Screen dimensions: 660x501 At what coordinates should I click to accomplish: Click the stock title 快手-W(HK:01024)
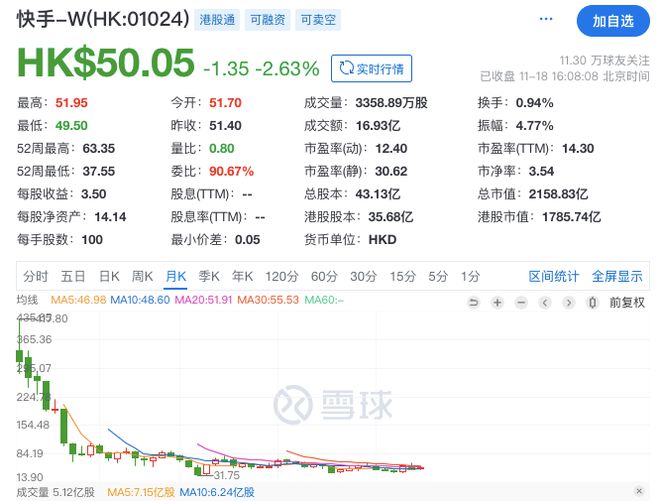click(x=103, y=19)
